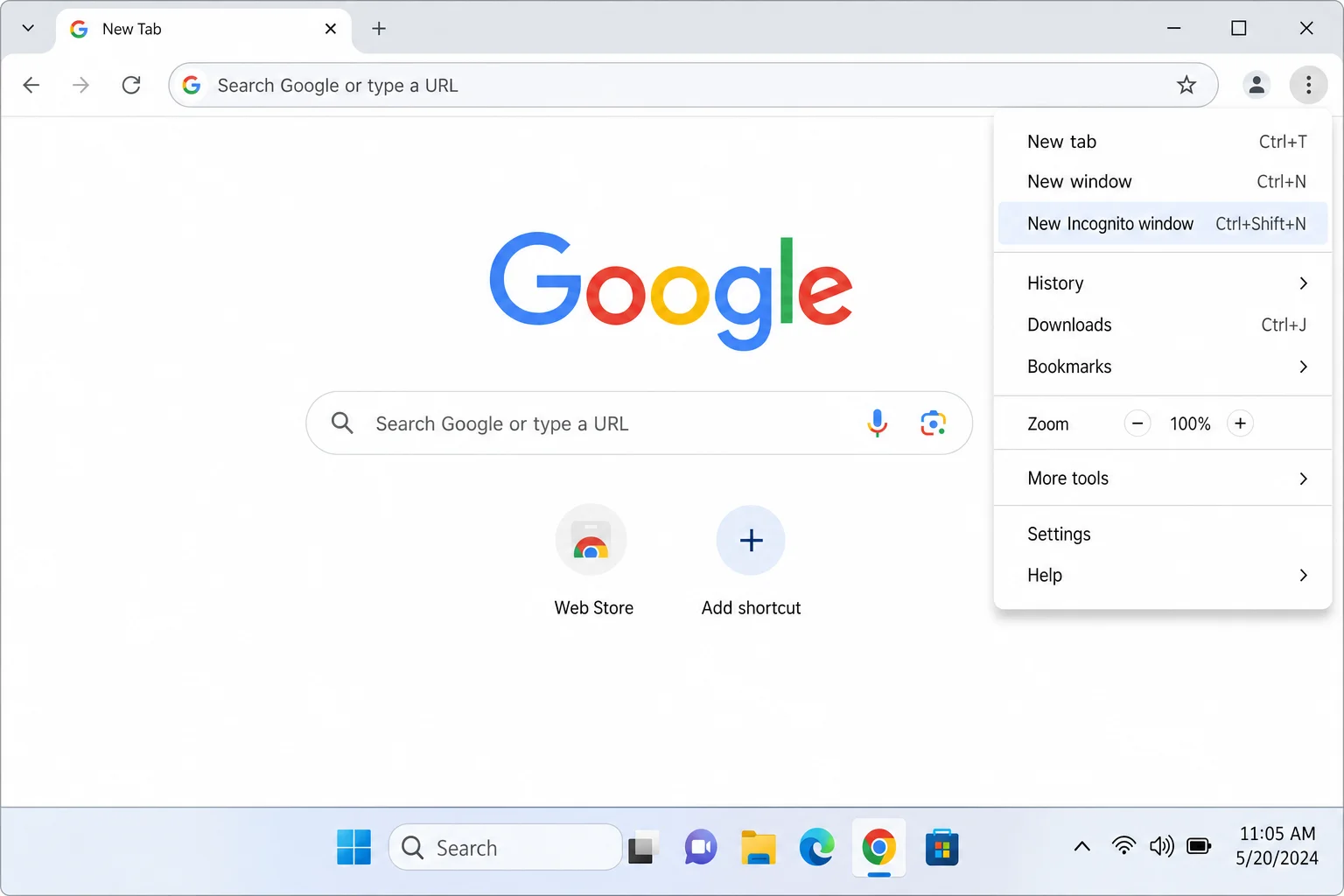Open a new tab with plus button
Screen dimensions: 1344x896
(379, 29)
